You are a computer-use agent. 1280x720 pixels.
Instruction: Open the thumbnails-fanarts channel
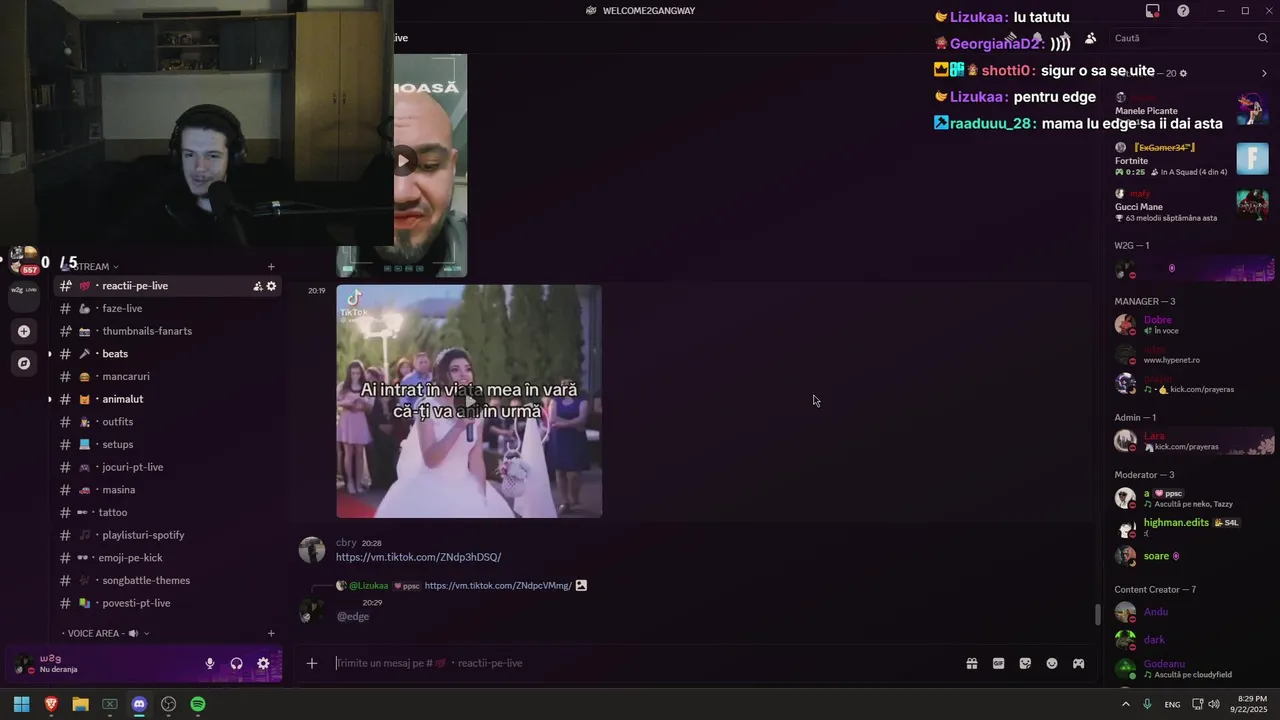click(x=166, y=331)
